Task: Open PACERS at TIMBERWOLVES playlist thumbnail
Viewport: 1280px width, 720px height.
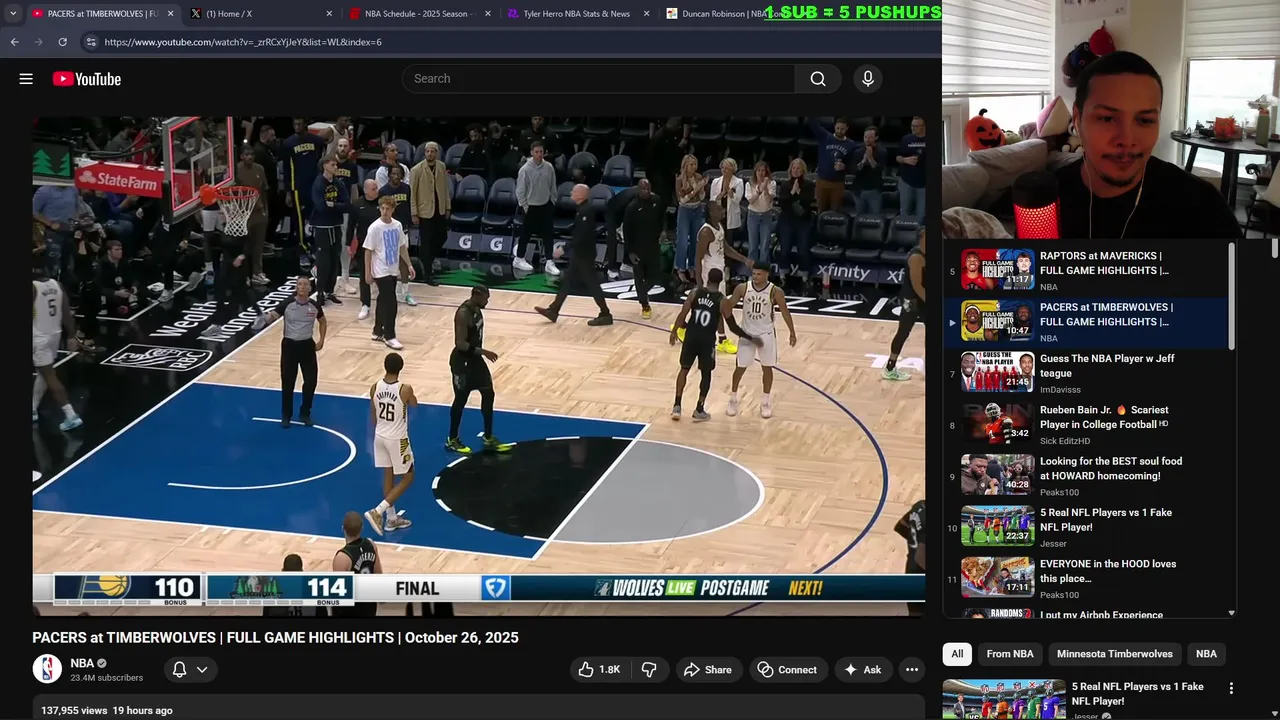Action: pyautogui.click(x=997, y=321)
